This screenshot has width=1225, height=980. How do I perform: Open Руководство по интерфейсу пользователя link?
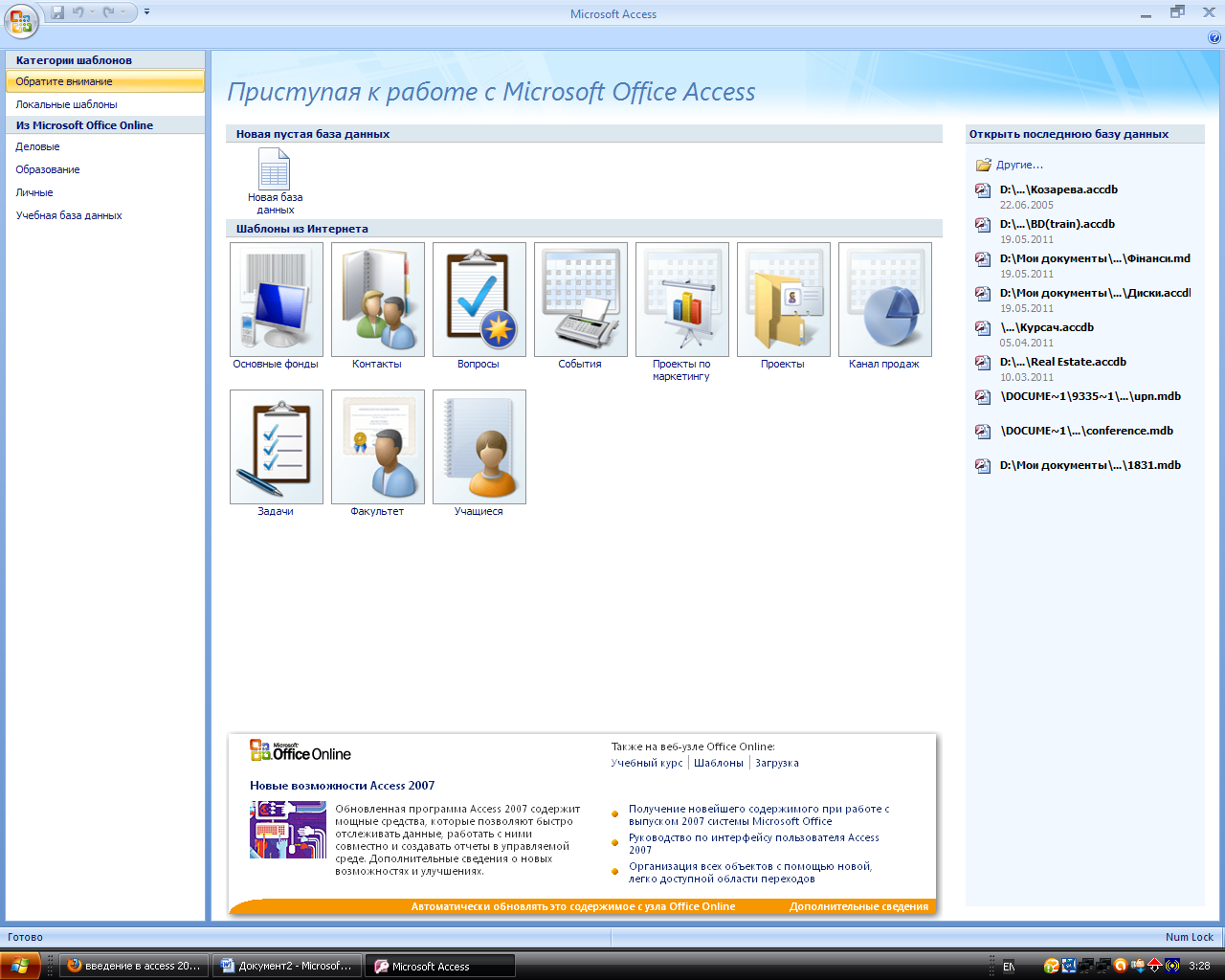pyautogui.click(x=754, y=843)
